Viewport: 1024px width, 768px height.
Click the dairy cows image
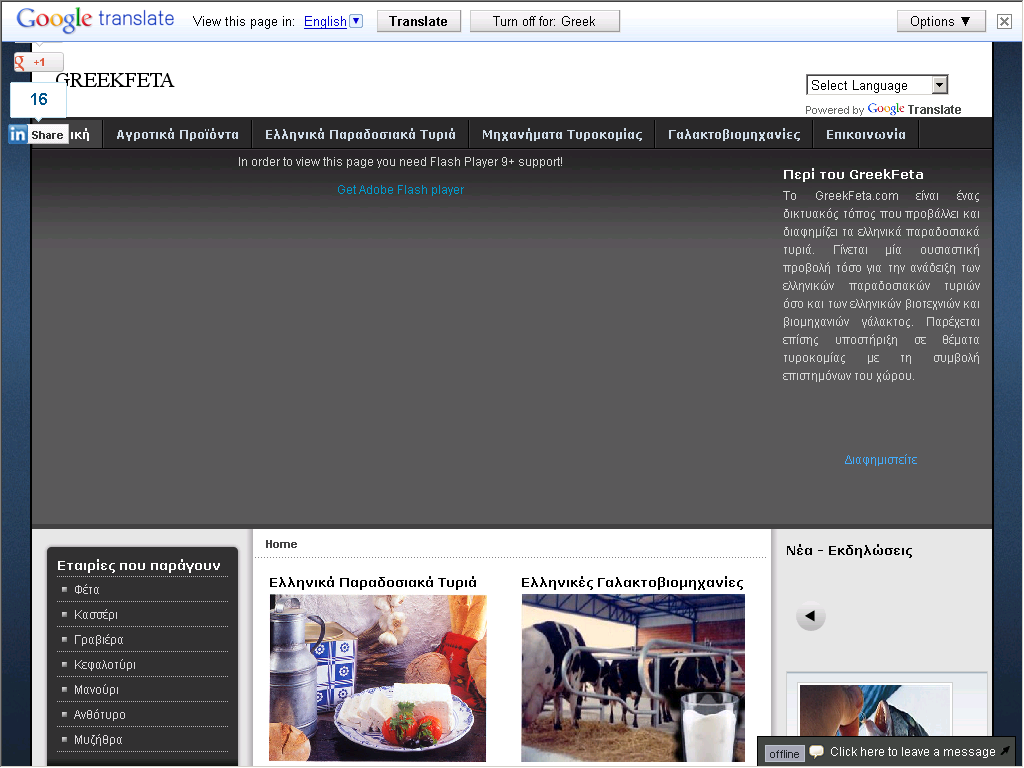[x=633, y=678]
